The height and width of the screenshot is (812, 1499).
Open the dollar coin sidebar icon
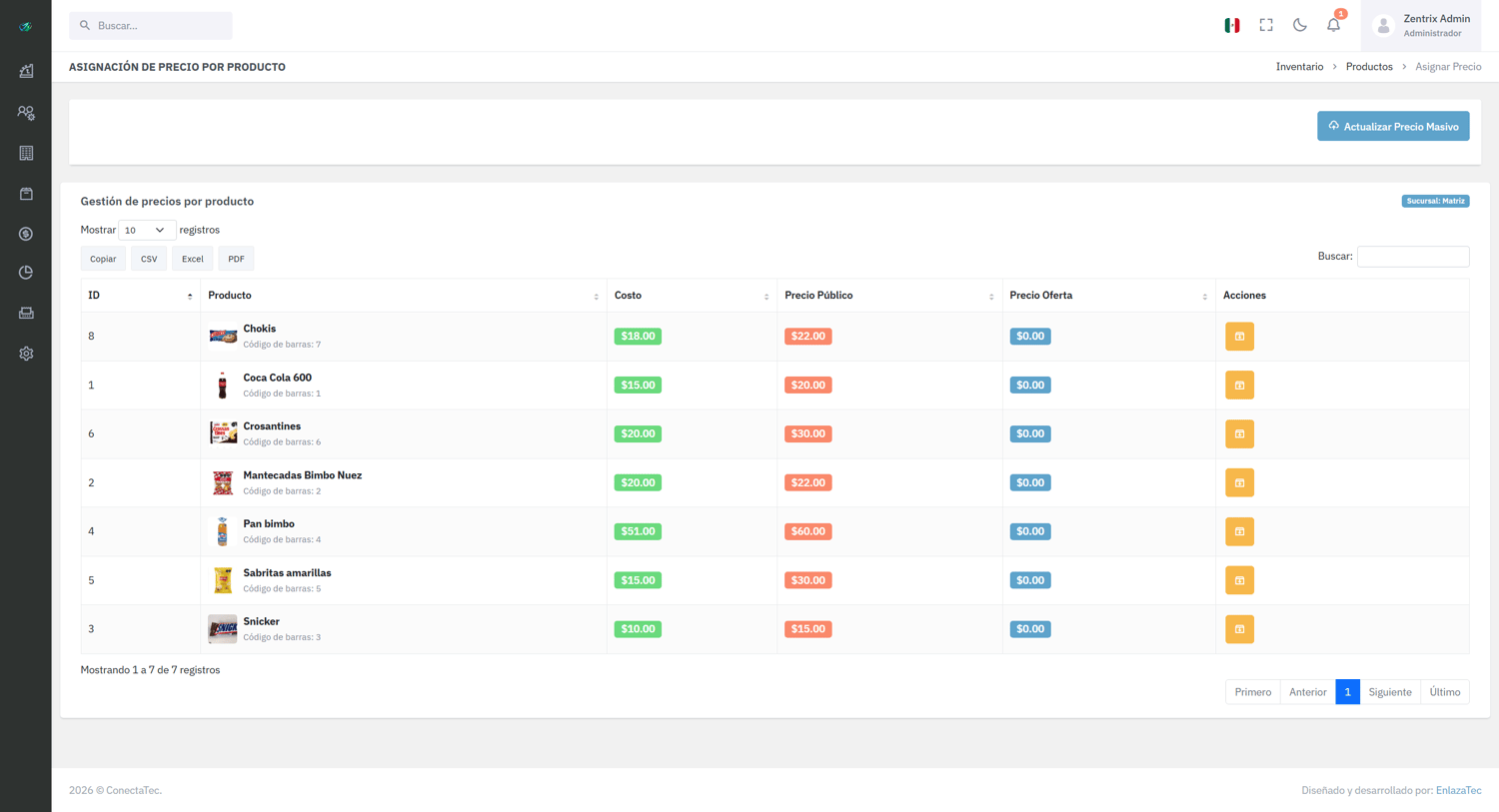click(26, 234)
